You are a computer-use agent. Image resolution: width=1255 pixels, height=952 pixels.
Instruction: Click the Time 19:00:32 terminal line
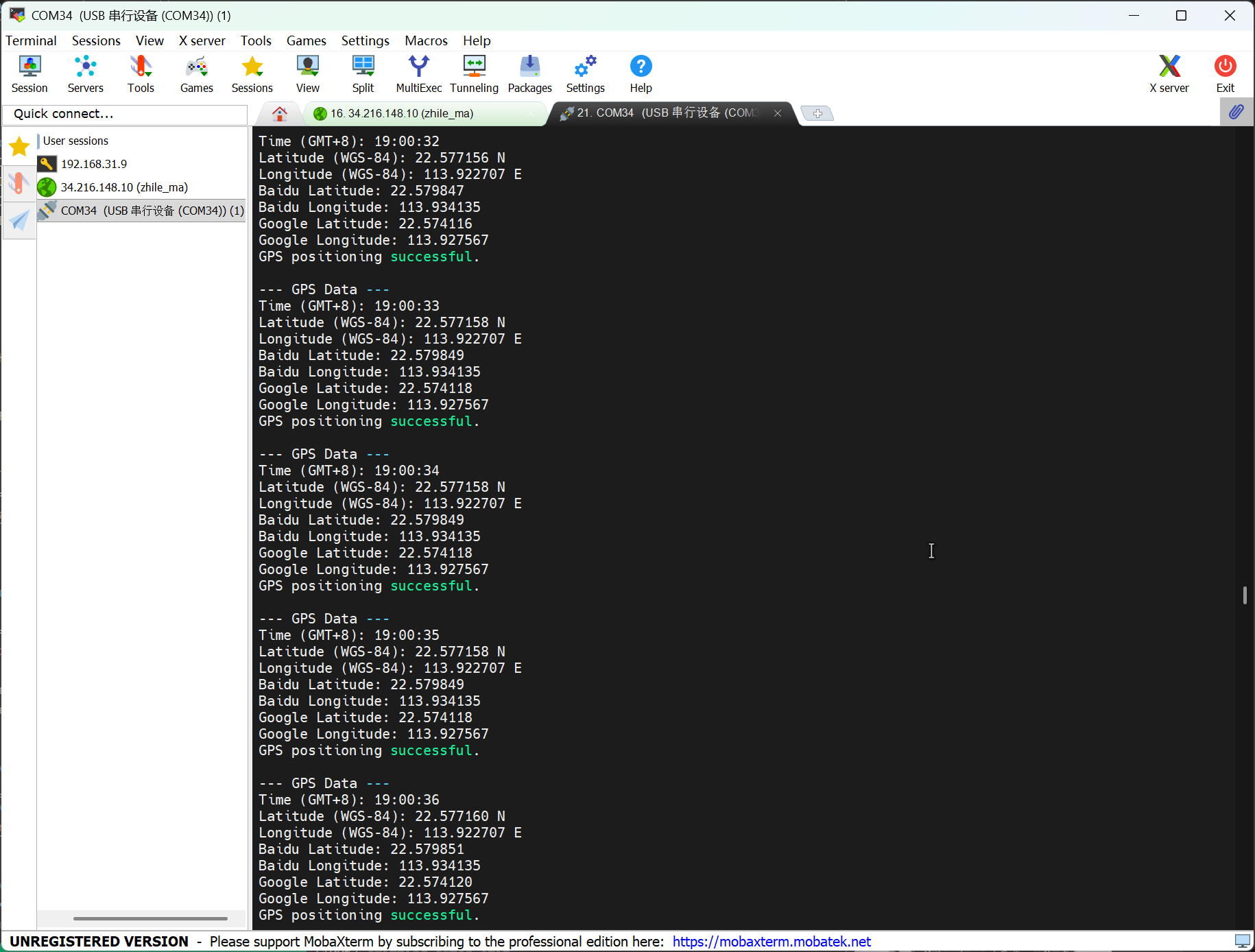point(349,141)
